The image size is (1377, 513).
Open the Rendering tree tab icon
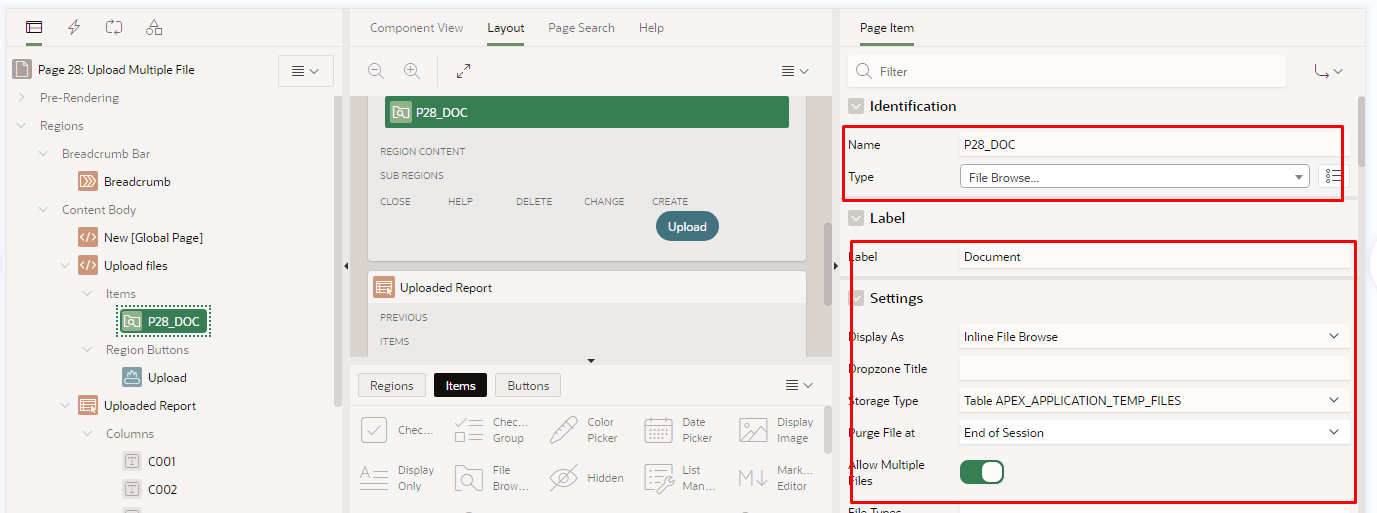(x=34, y=27)
